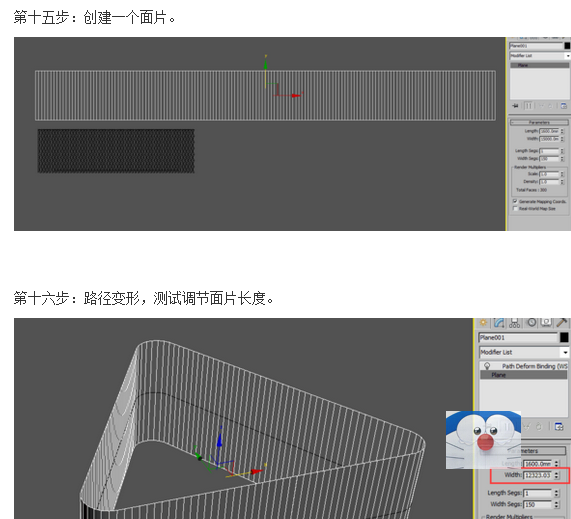Toggle the lightbulb for Path Deform Binding modifier
The image size is (571, 519).
click(x=487, y=366)
